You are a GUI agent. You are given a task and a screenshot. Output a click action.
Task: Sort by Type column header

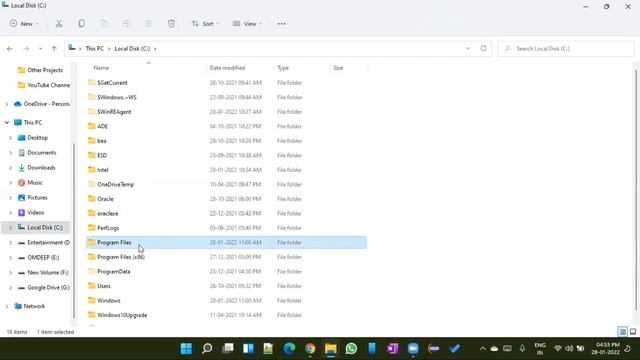click(283, 68)
